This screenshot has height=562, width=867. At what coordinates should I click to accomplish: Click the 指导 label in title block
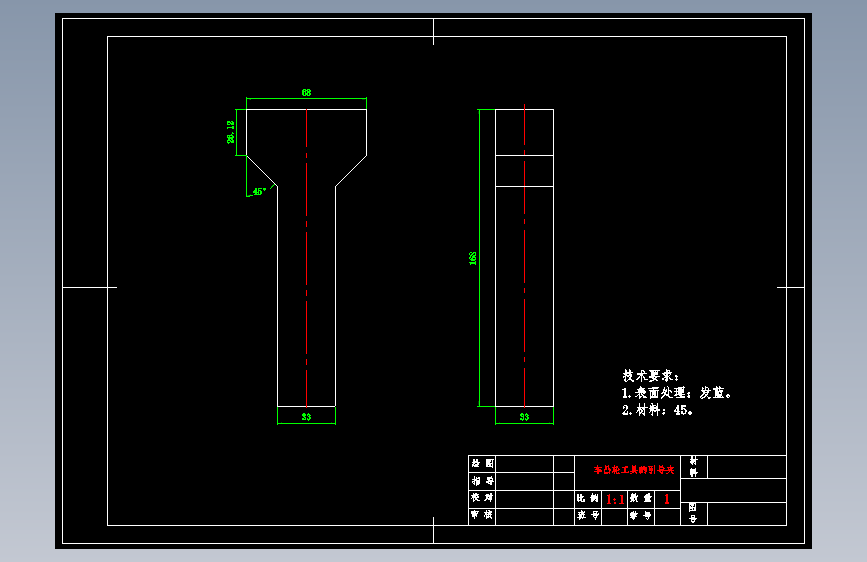482,481
